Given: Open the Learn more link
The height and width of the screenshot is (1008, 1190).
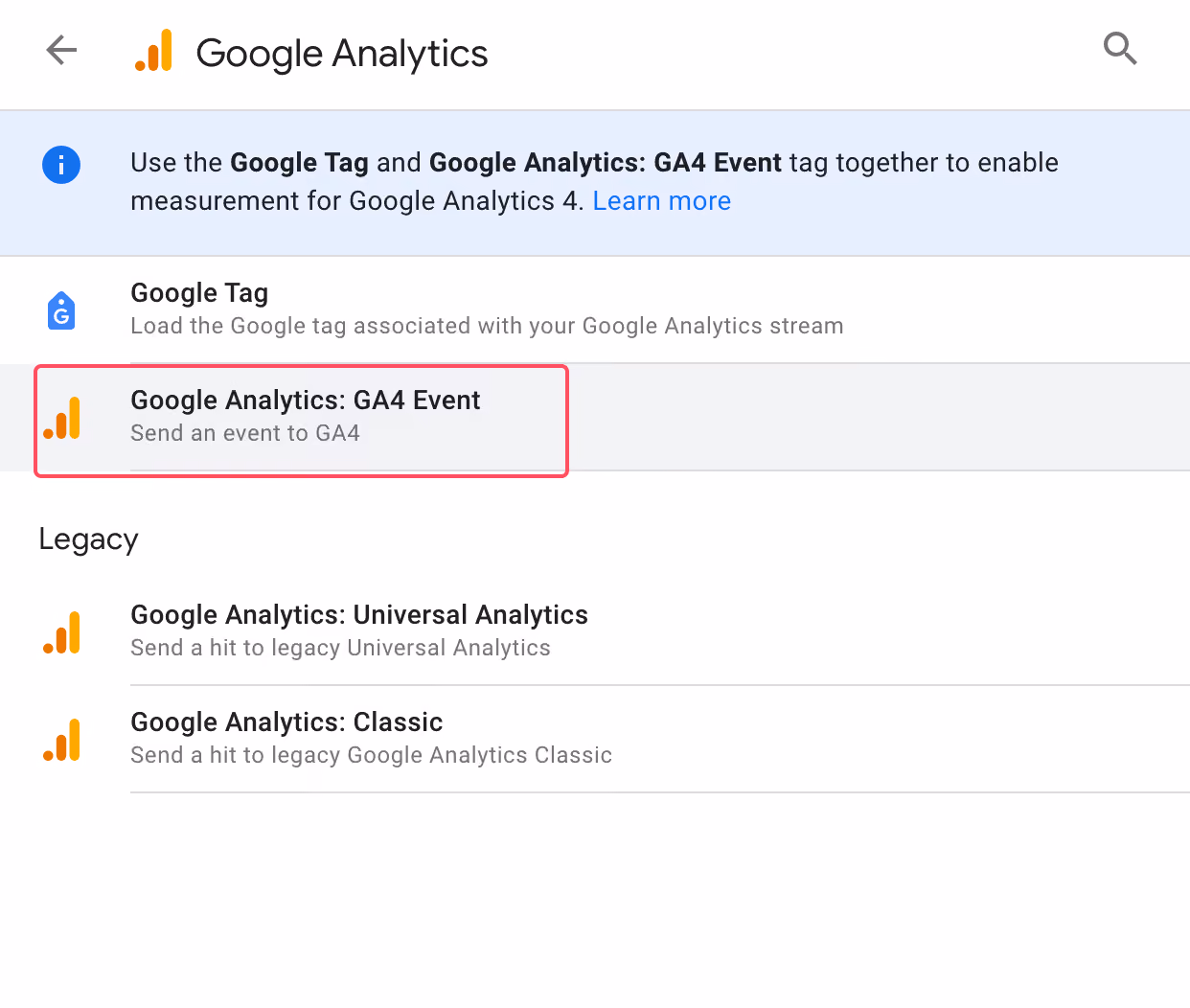Looking at the screenshot, I should point(661,201).
